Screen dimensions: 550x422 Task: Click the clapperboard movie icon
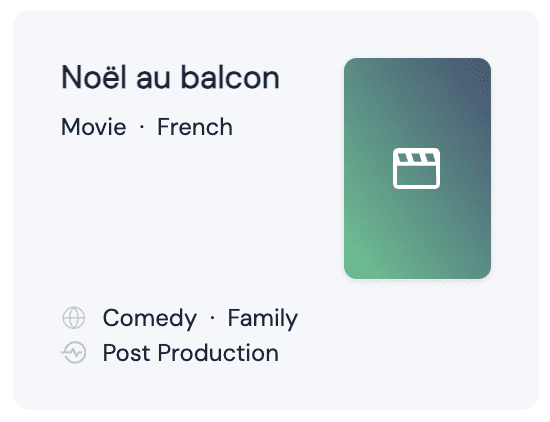pos(416,168)
